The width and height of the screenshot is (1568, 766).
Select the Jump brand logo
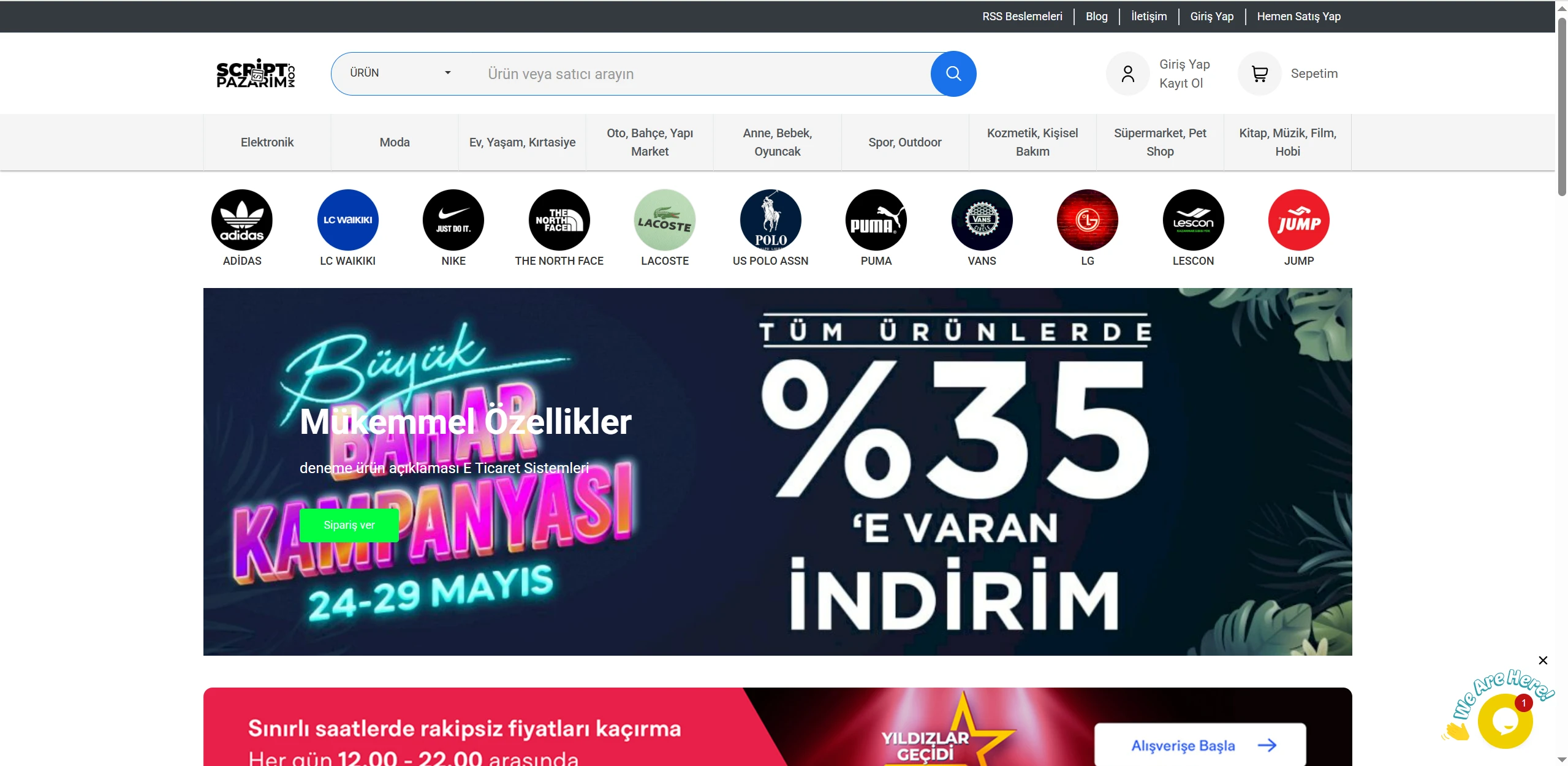click(1299, 220)
